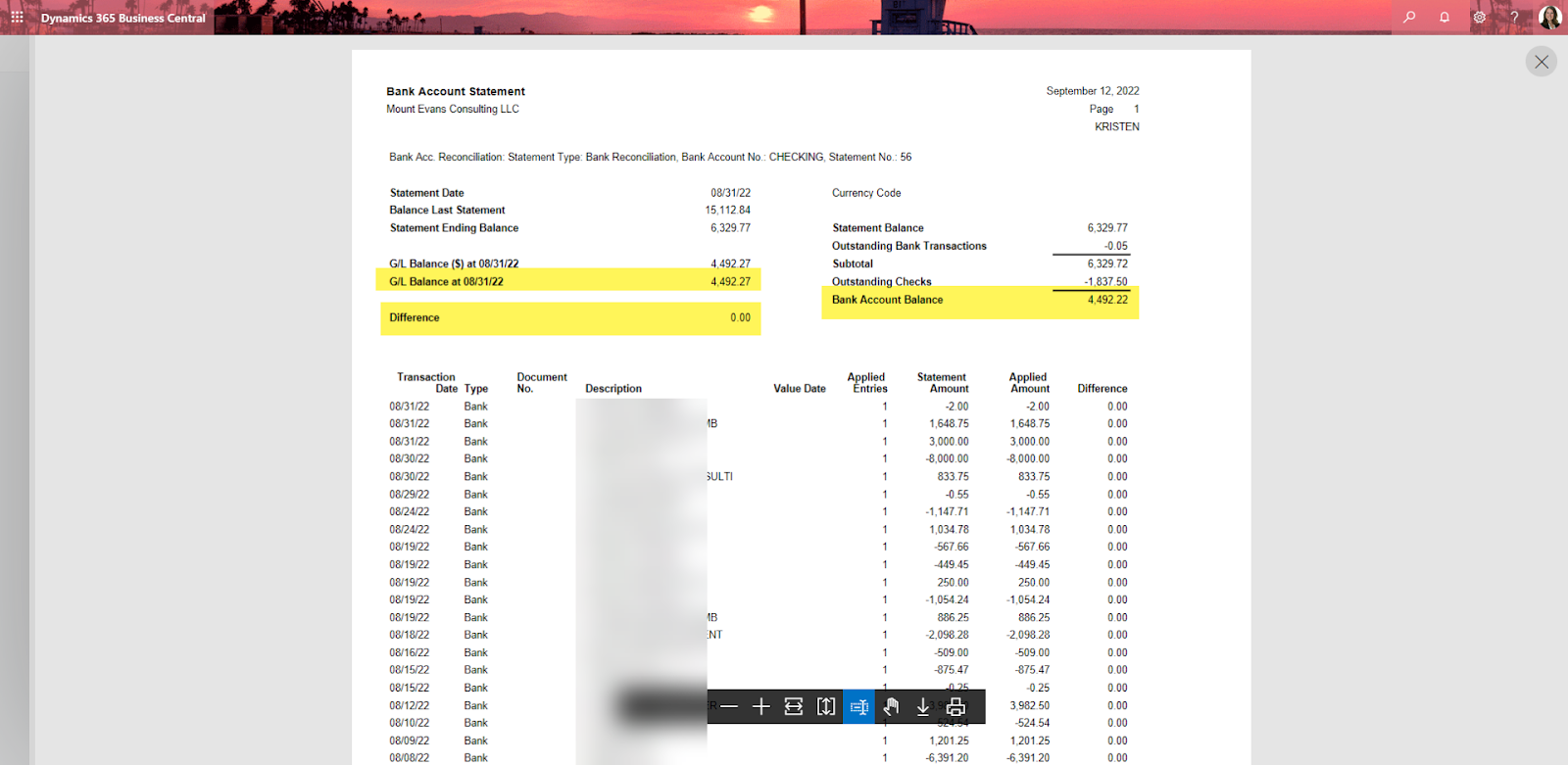Print the bank account statement
Viewport: 1568px width, 765px height.
pyautogui.click(x=955, y=706)
